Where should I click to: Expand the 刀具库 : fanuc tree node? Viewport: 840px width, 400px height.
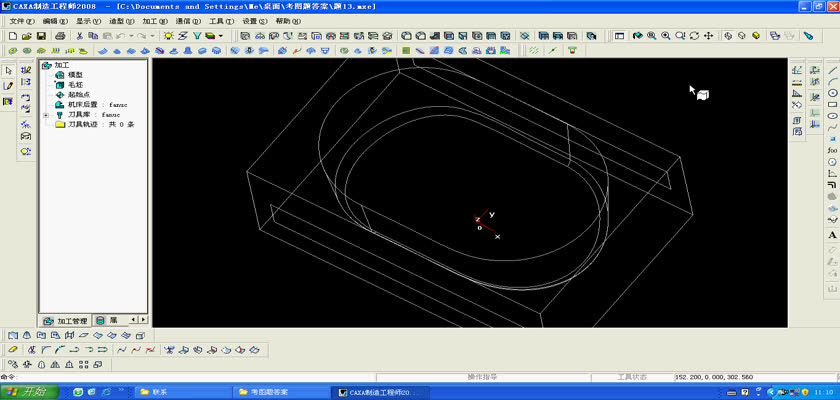pyautogui.click(x=46, y=115)
